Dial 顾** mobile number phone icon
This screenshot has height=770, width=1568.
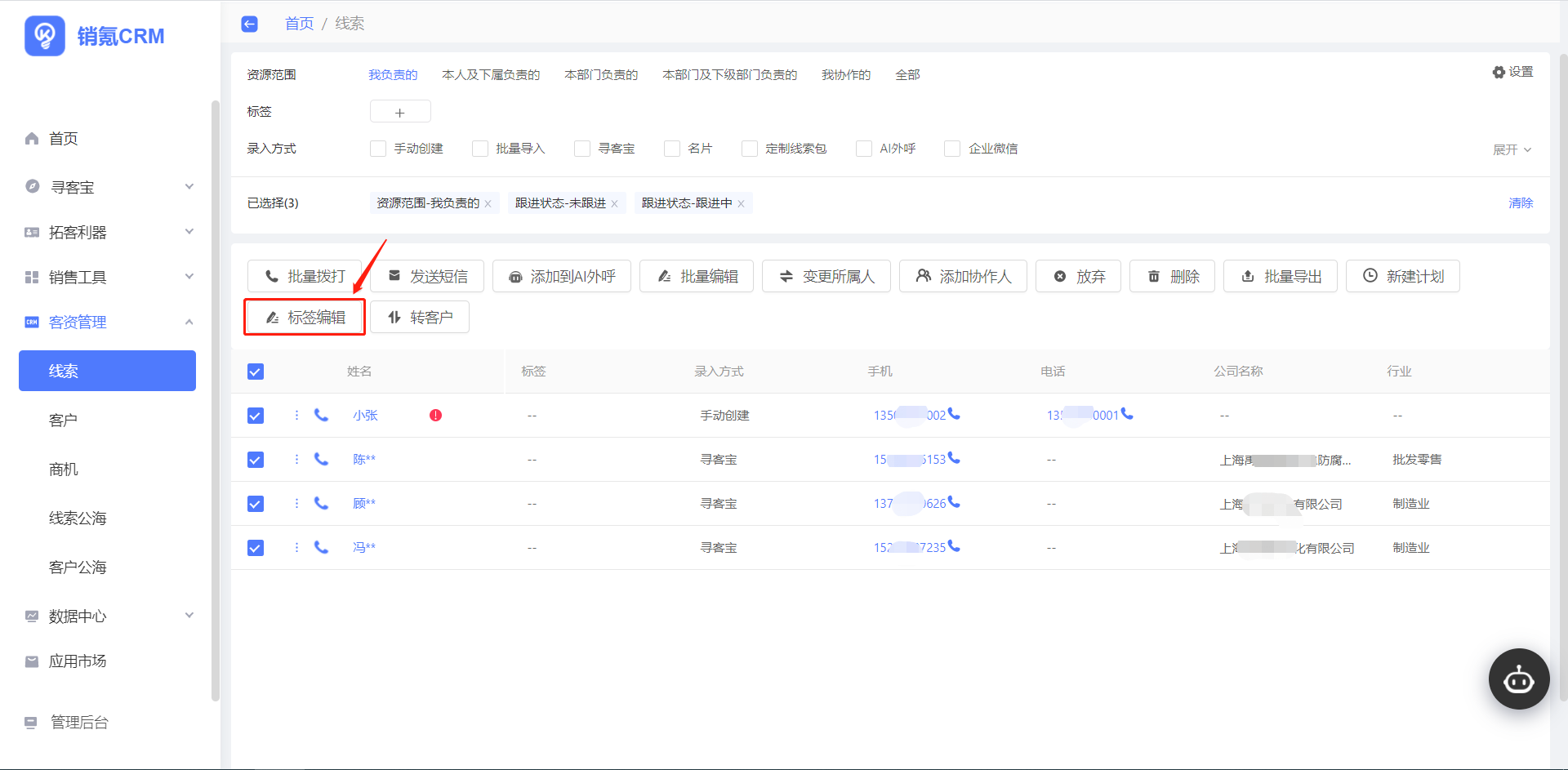[954, 502]
